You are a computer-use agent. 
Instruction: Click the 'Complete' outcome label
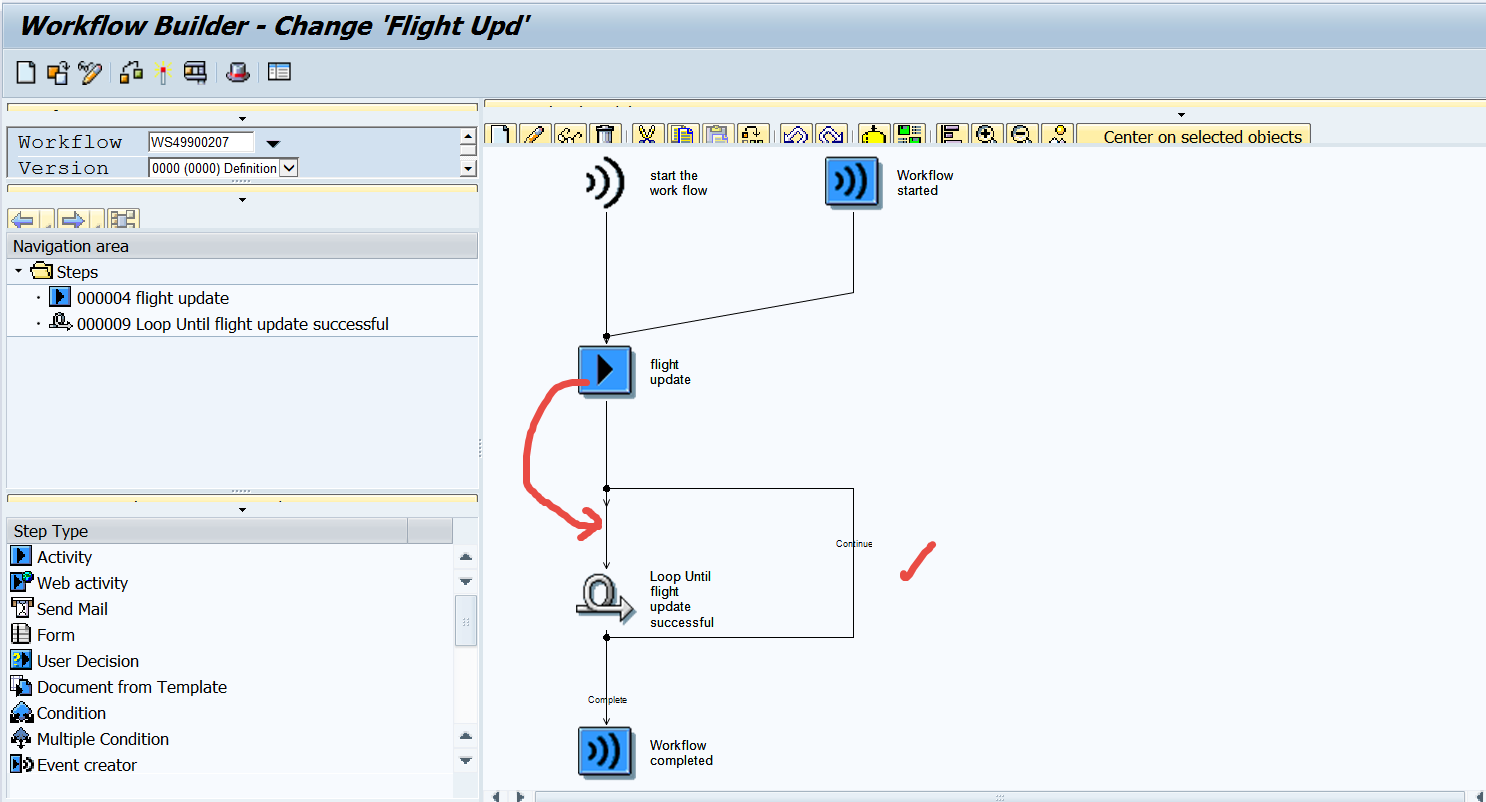(607, 700)
